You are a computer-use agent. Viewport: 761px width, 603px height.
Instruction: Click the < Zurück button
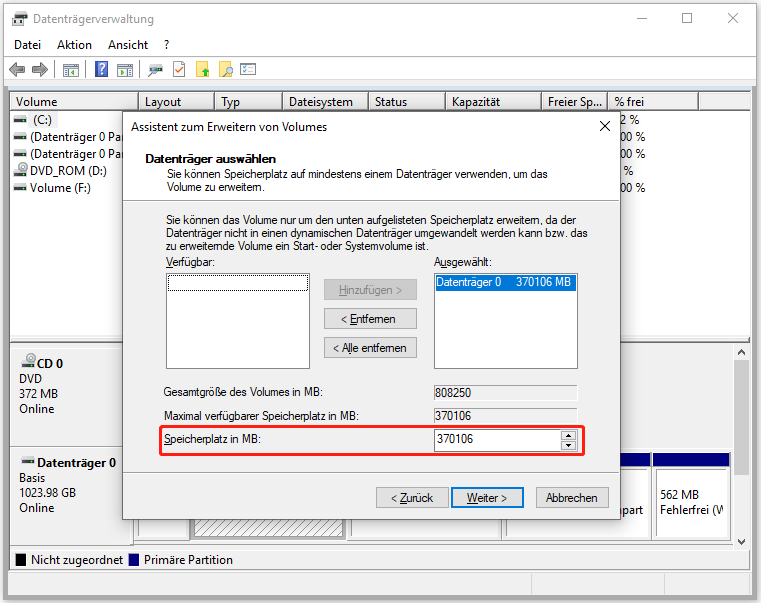[412, 498]
